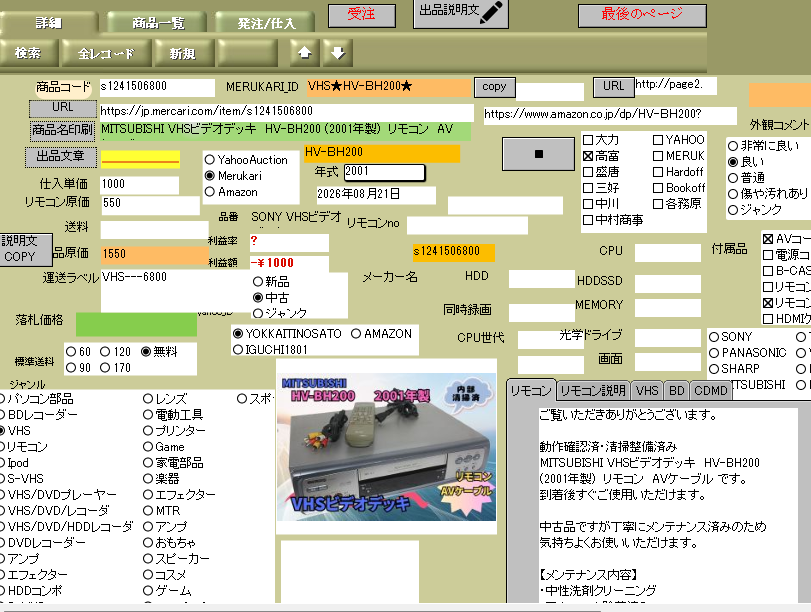This screenshot has width=811, height=612.
Task: Click the MITSUBISHI HV-BH200 product thumbnail
Action: coord(386,446)
